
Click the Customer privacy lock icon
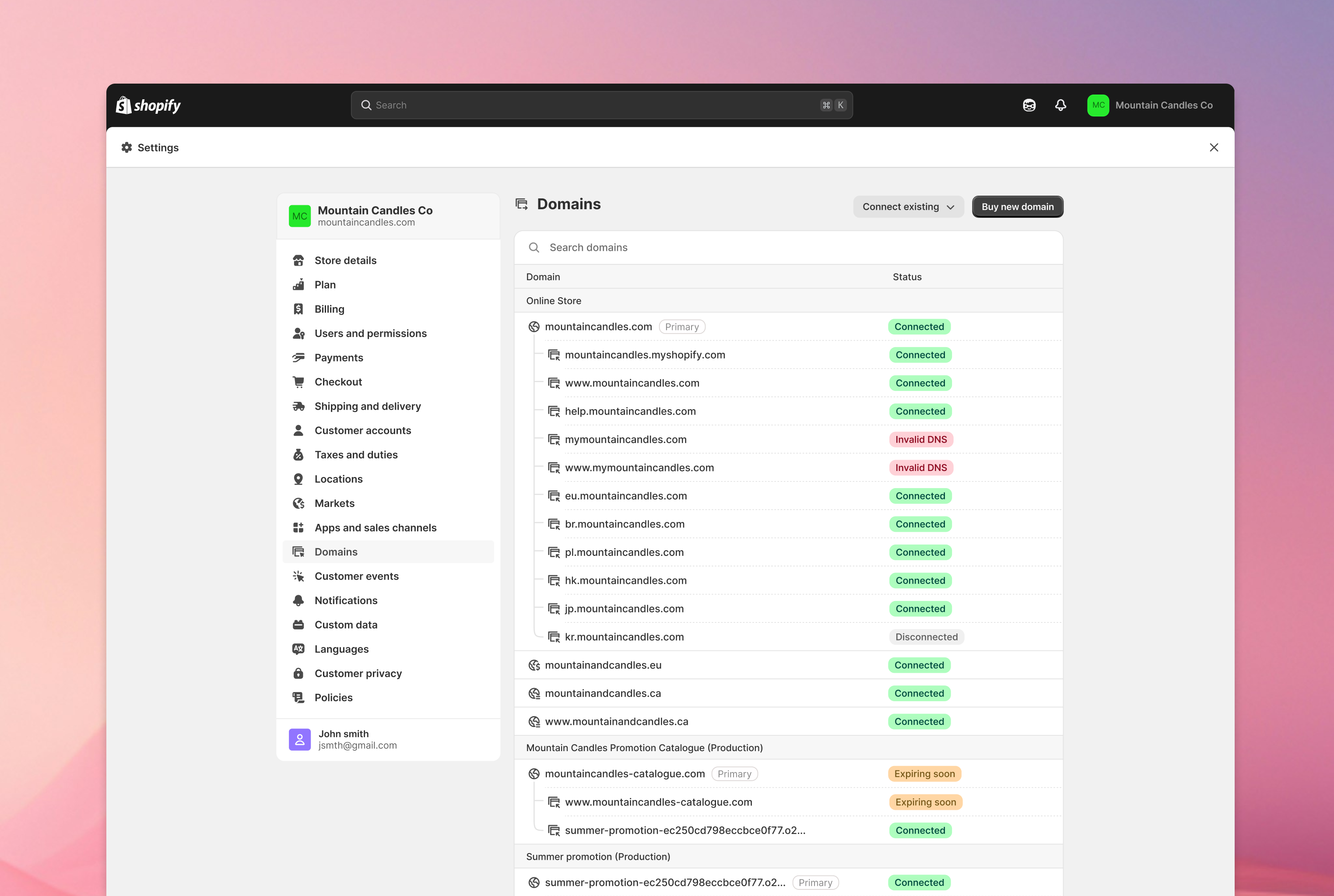298,673
